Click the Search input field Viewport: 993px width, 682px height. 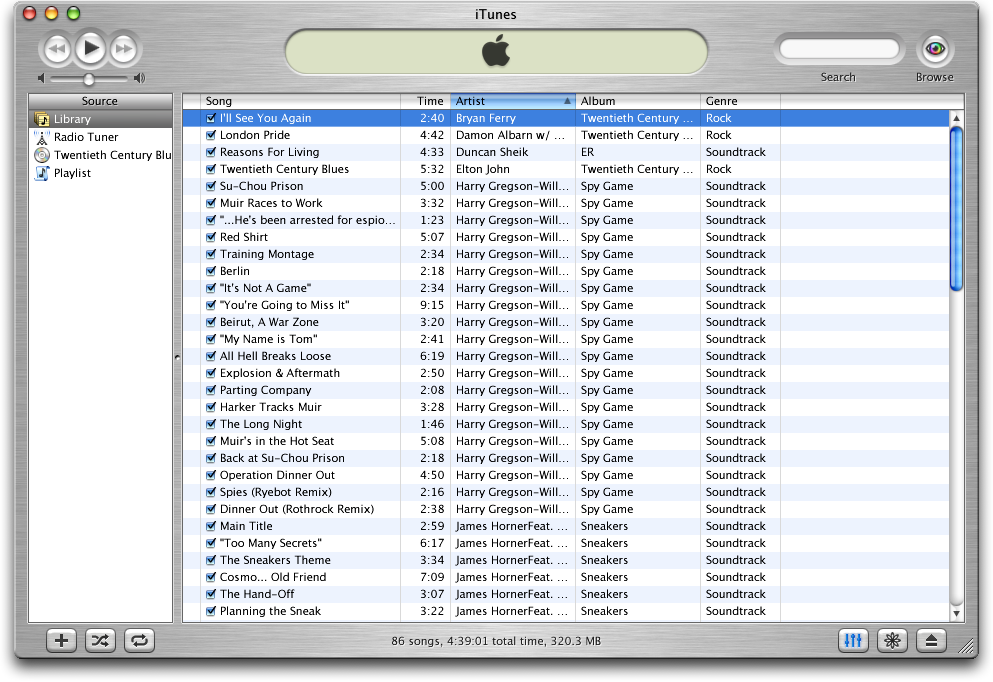point(838,49)
